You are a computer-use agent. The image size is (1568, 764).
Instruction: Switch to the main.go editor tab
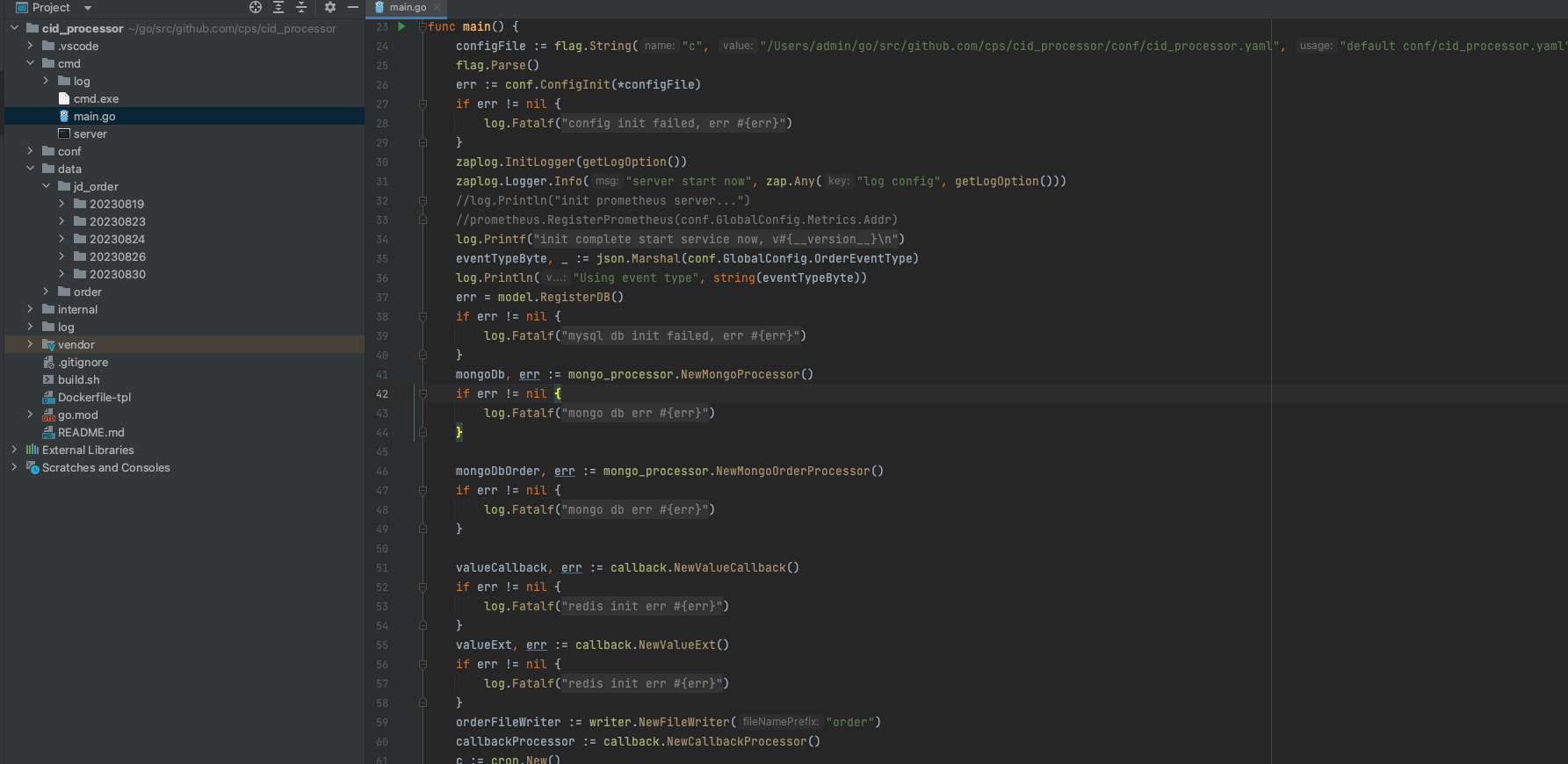(408, 7)
